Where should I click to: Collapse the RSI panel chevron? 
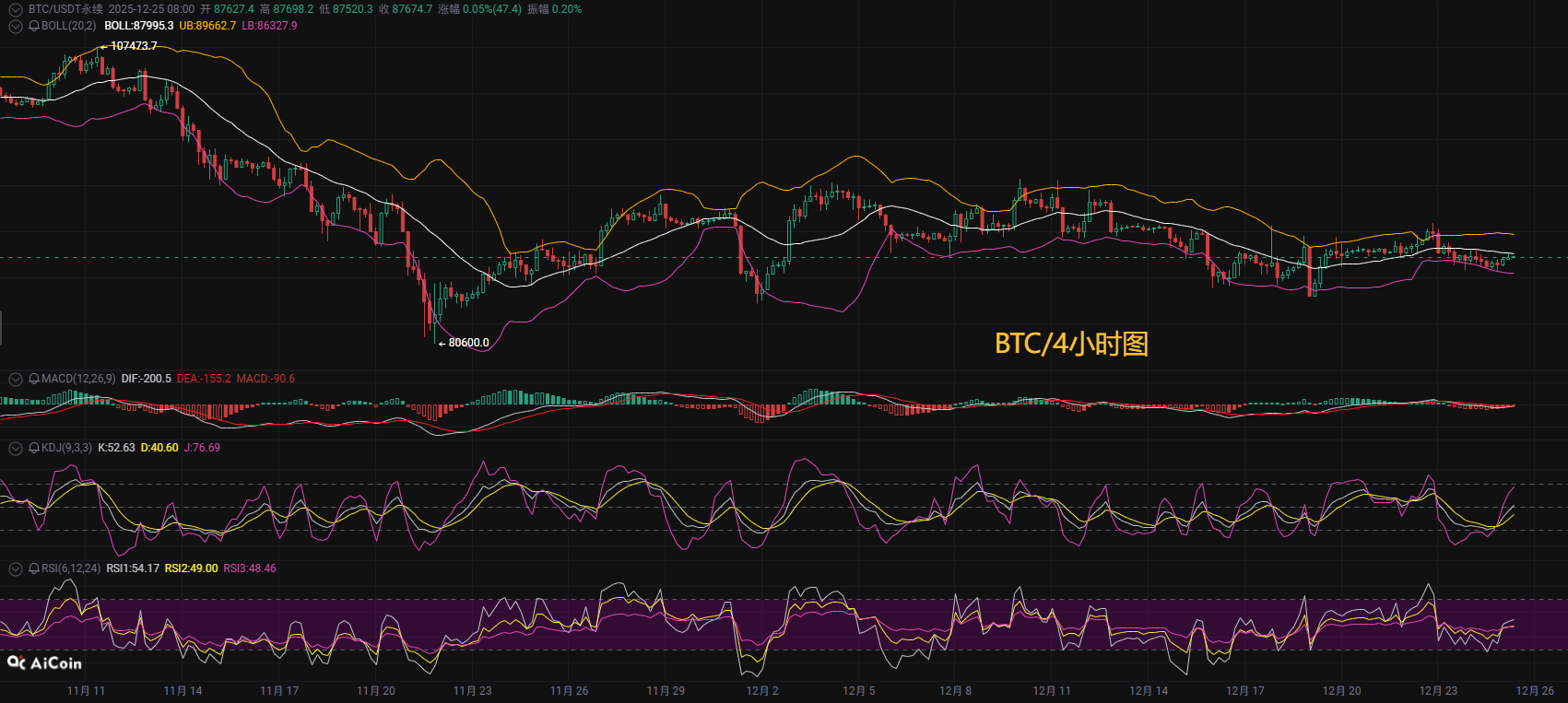[x=16, y=568]
